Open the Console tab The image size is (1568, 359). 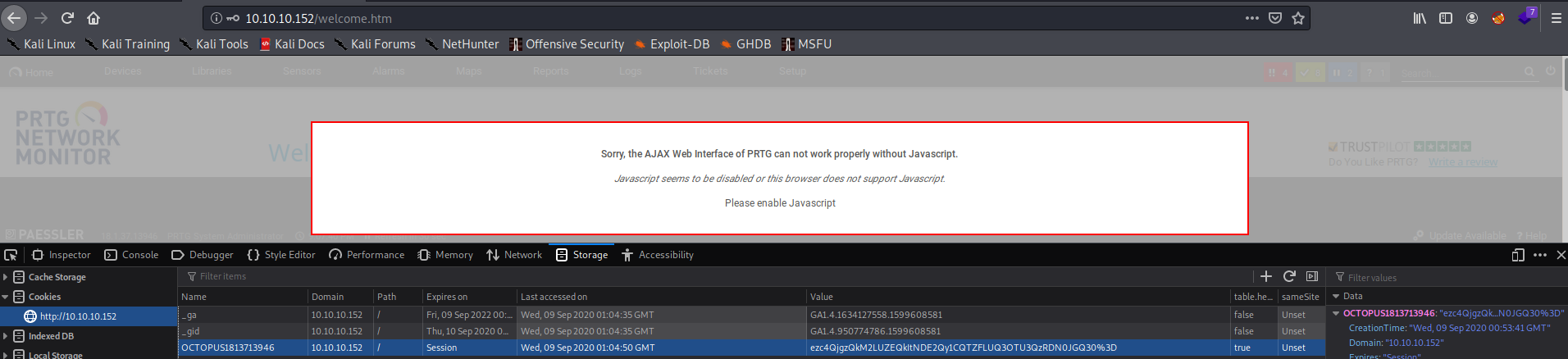click(x=131, y=255)
